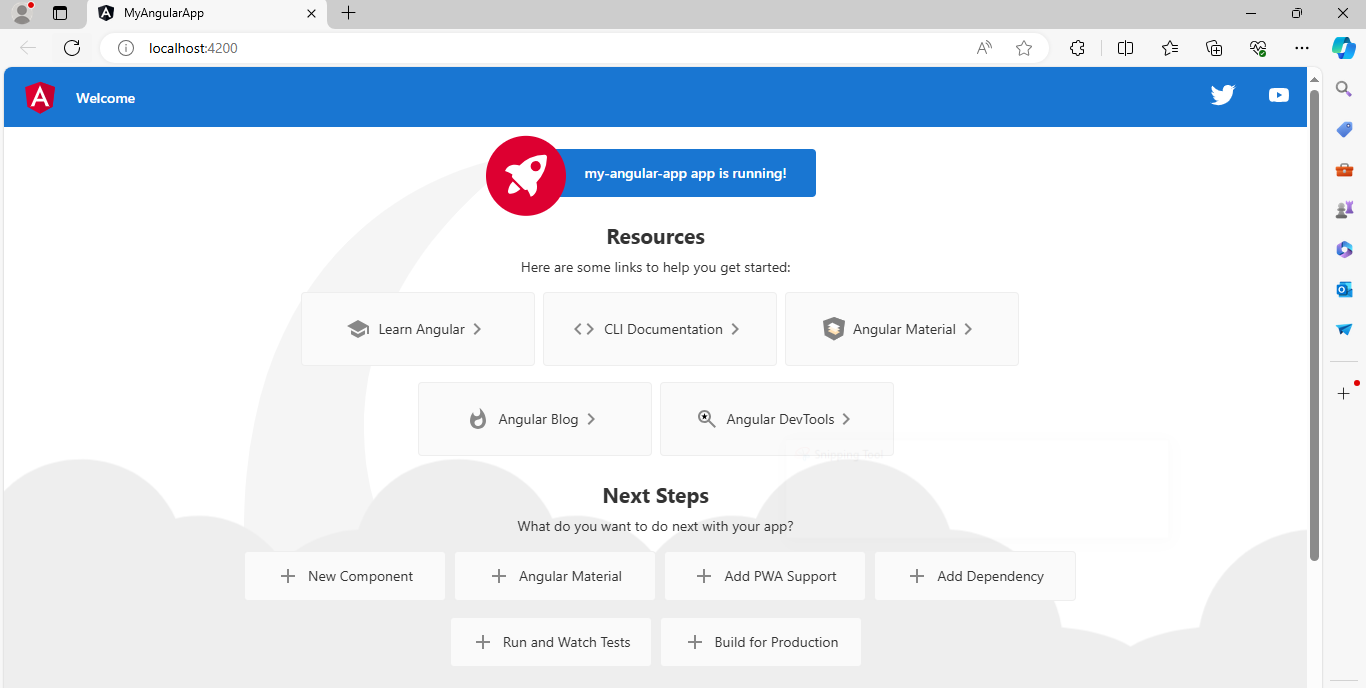Toggle split screen view in the toolbar

coord(1125,47)
